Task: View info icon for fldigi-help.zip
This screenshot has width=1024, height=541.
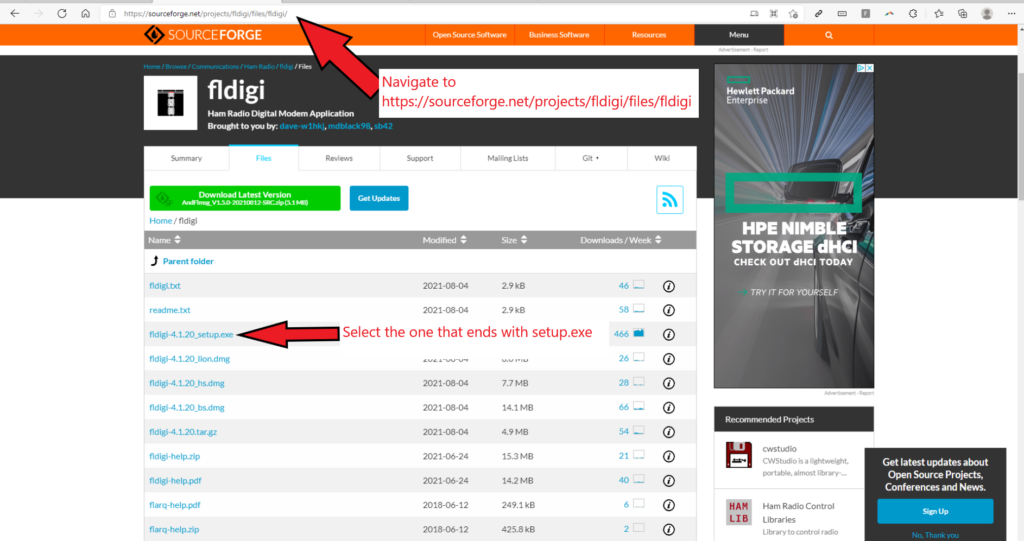Action: point(669,456)
